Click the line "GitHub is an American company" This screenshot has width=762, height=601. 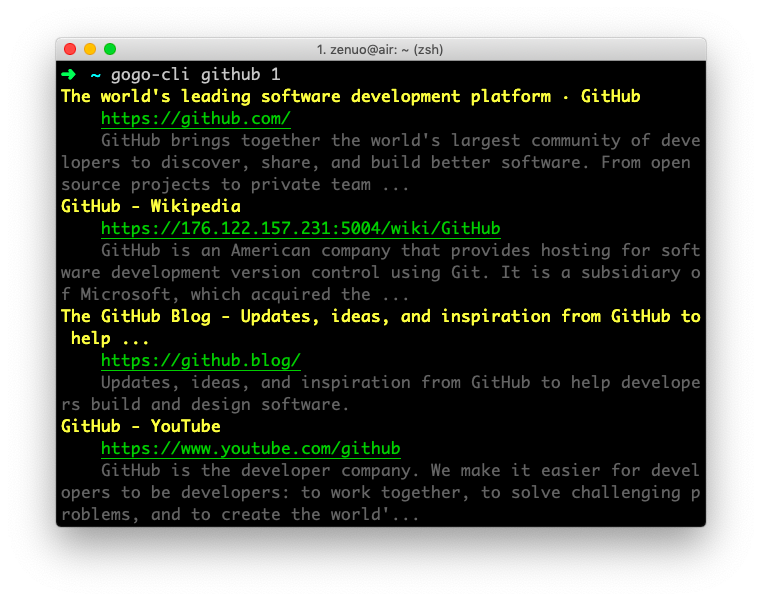tap(246, 250)
